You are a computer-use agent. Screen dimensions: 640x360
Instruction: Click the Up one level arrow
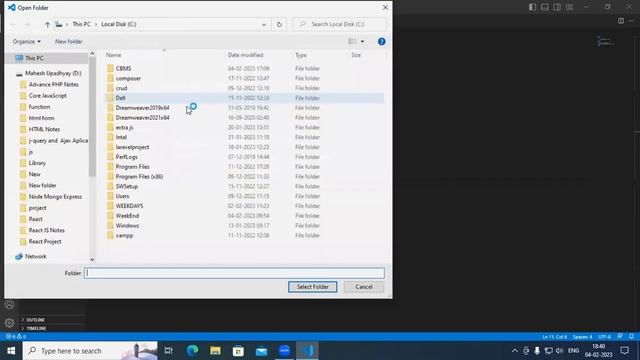pos(47,24)
